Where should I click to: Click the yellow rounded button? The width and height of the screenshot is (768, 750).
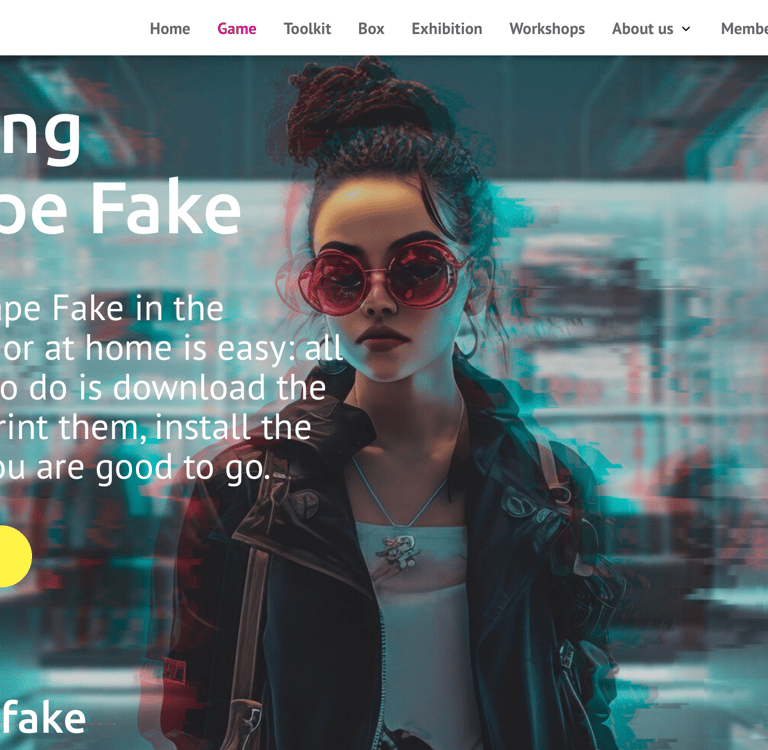[x=15, y=556]
